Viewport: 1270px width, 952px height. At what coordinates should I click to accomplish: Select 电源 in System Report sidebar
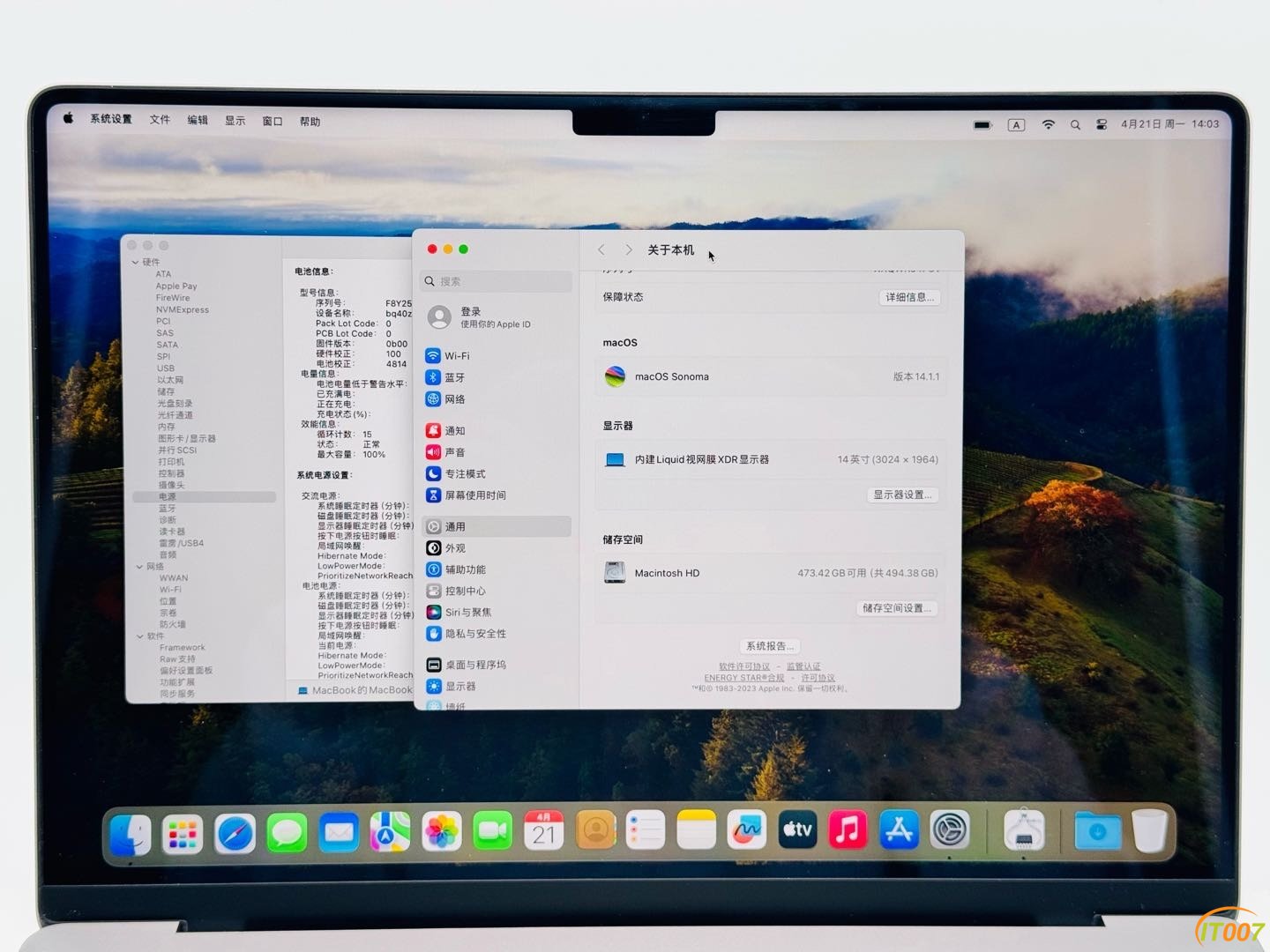click(205, 496)
